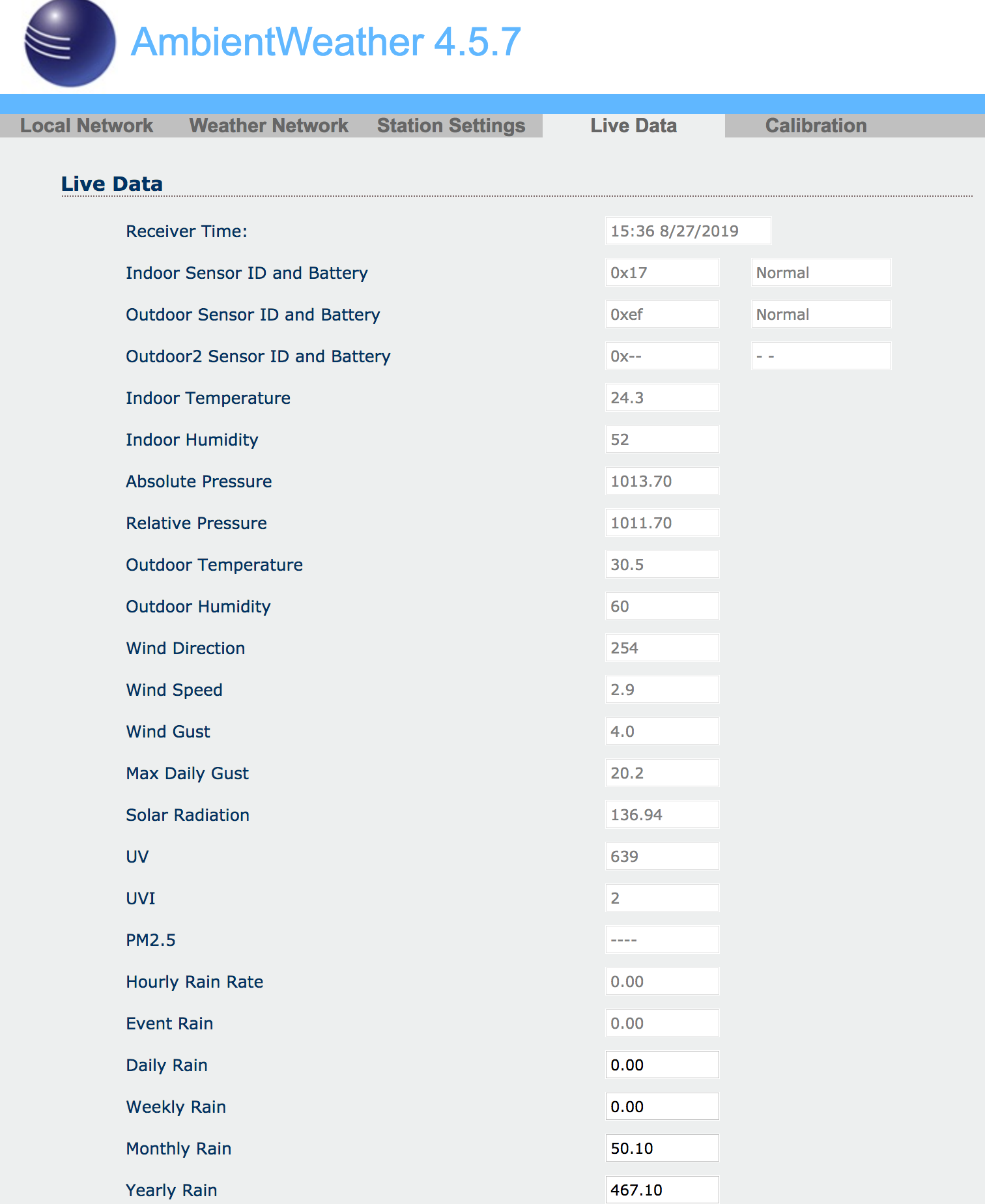Click the Hourly Rain Rate label

194,982
